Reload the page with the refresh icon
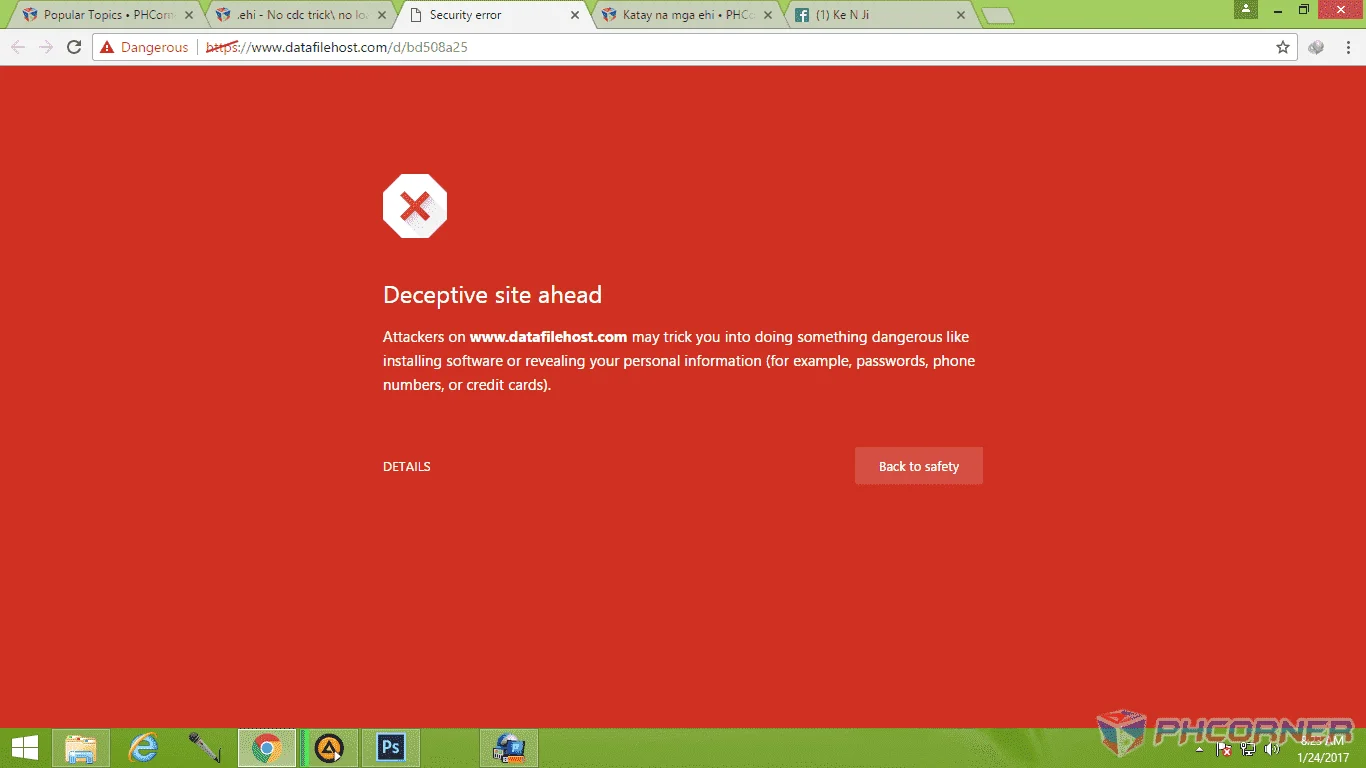 73,47
